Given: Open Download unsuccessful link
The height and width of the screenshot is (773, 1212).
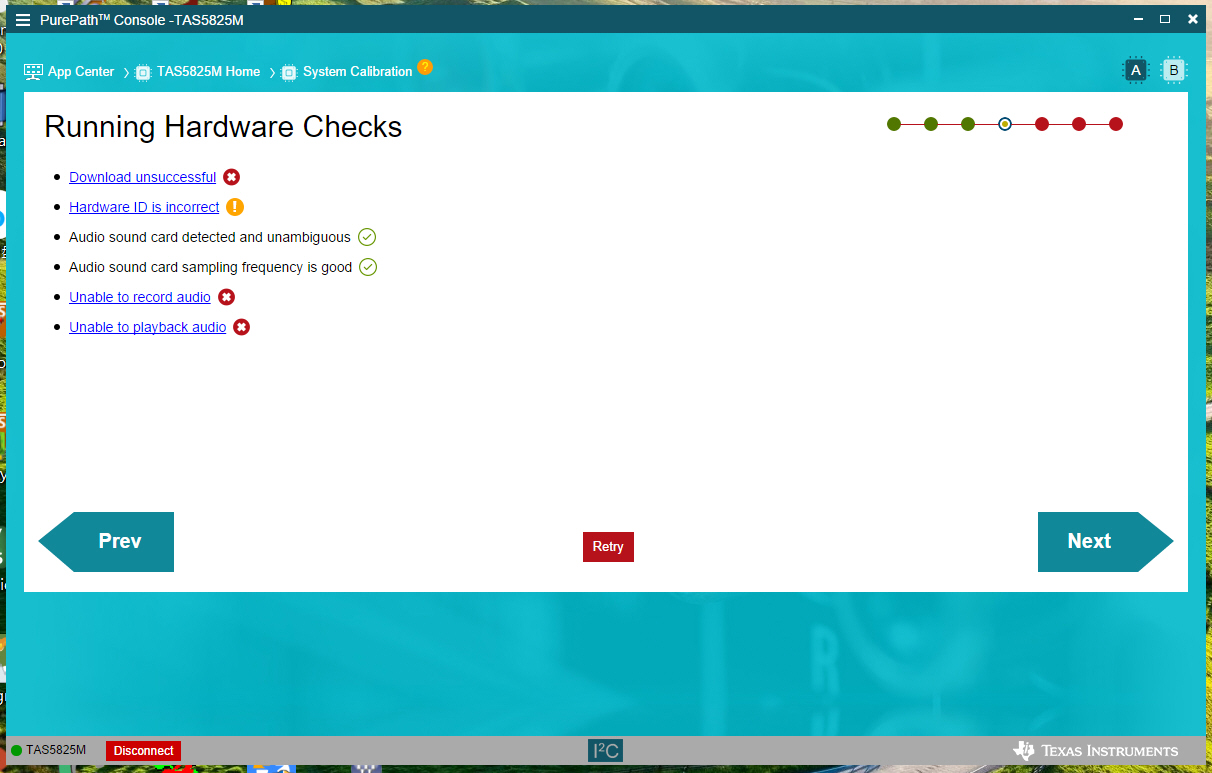Looking at the screenshot, I should pyautogui.click(x=142, y=177).
